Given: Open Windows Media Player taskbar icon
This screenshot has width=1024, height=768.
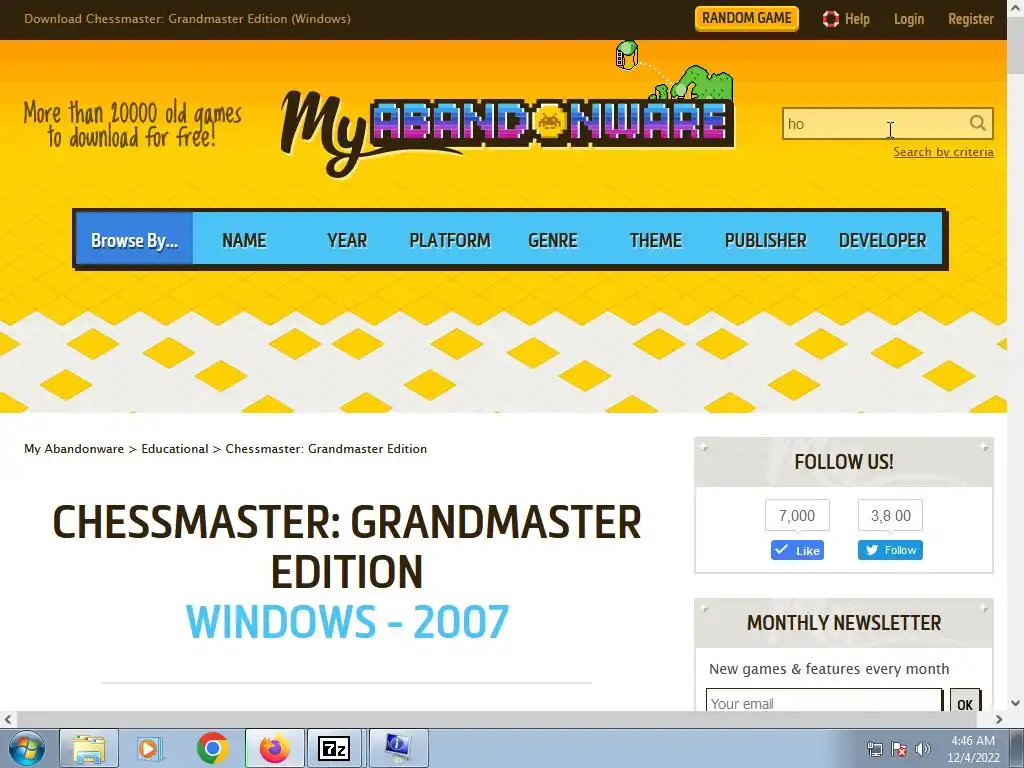Looking at the screenshot, I should (149, 748).
